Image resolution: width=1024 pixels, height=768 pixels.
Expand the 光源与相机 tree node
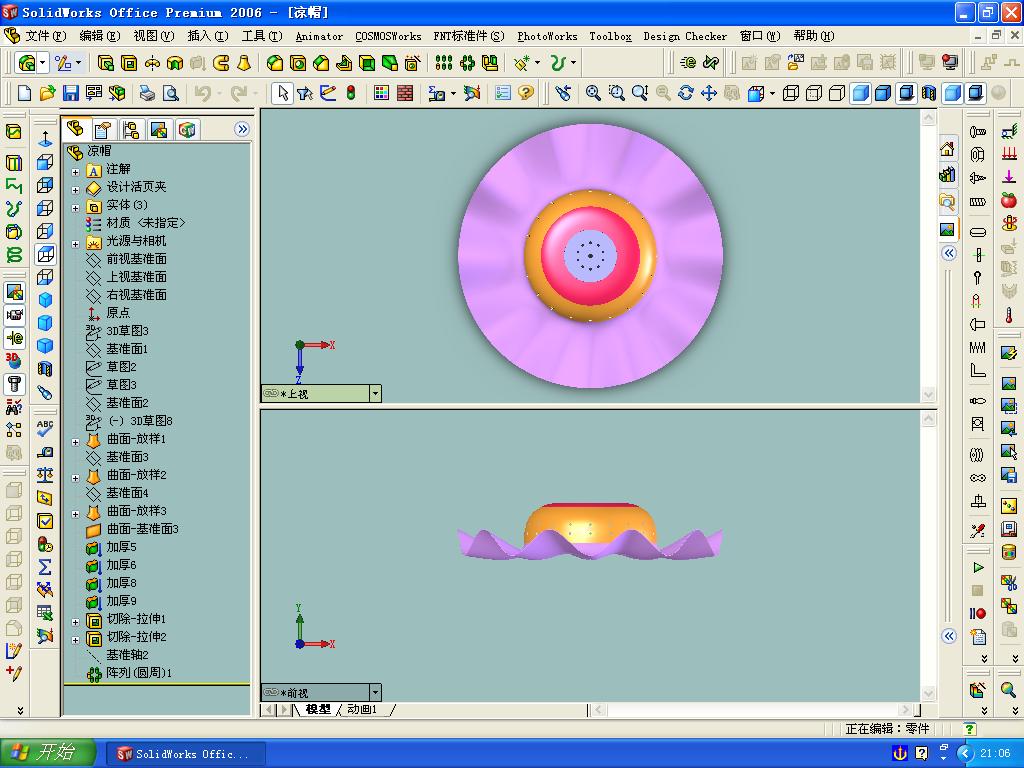pos(76,244)
